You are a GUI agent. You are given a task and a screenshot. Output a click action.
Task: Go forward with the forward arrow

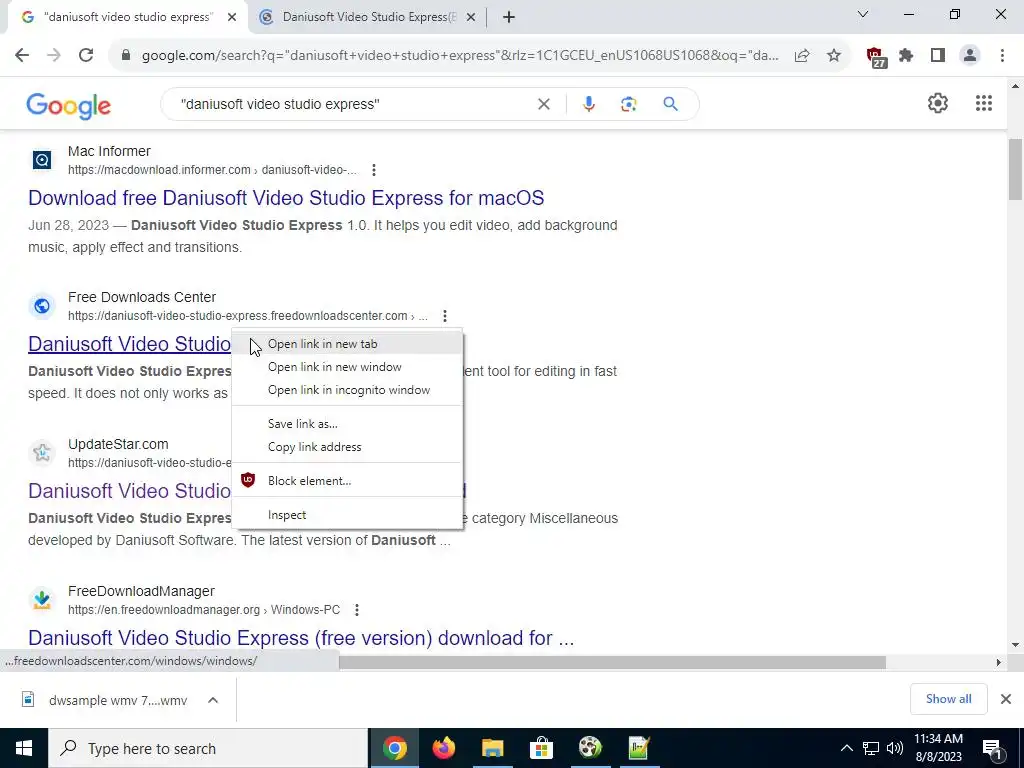54,56
